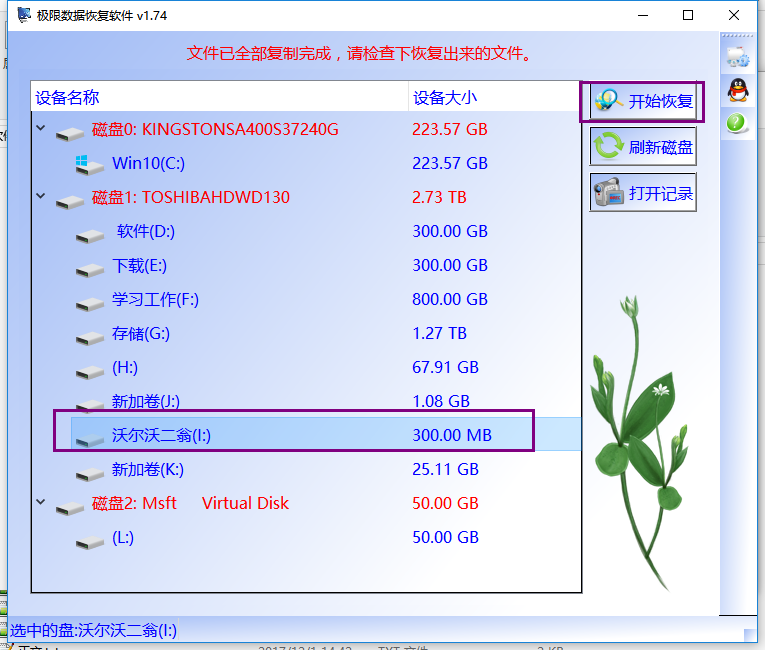Click the drive icon next to 下载(E:)
Screen dimensions: 765x650
(x=90, y=270)
